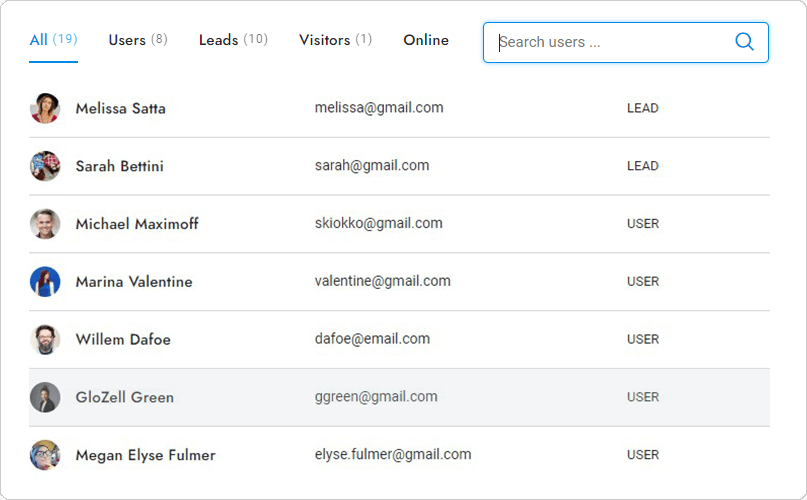Switch to the All tab
807x500 pixels.
53,40
